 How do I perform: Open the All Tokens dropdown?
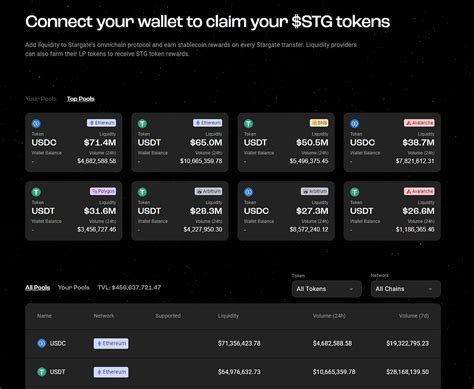[x=327, y=289]
